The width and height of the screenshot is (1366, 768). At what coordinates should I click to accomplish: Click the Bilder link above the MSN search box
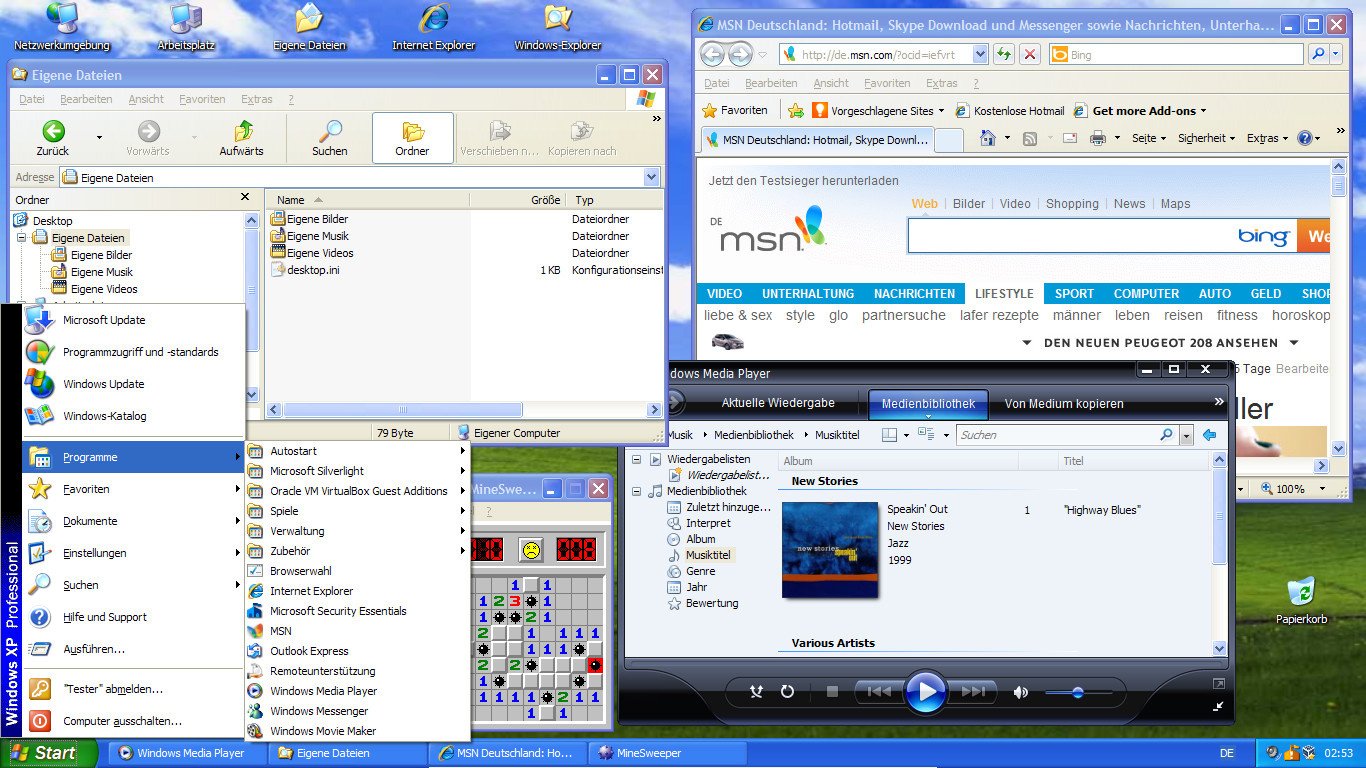pos(969,203)
